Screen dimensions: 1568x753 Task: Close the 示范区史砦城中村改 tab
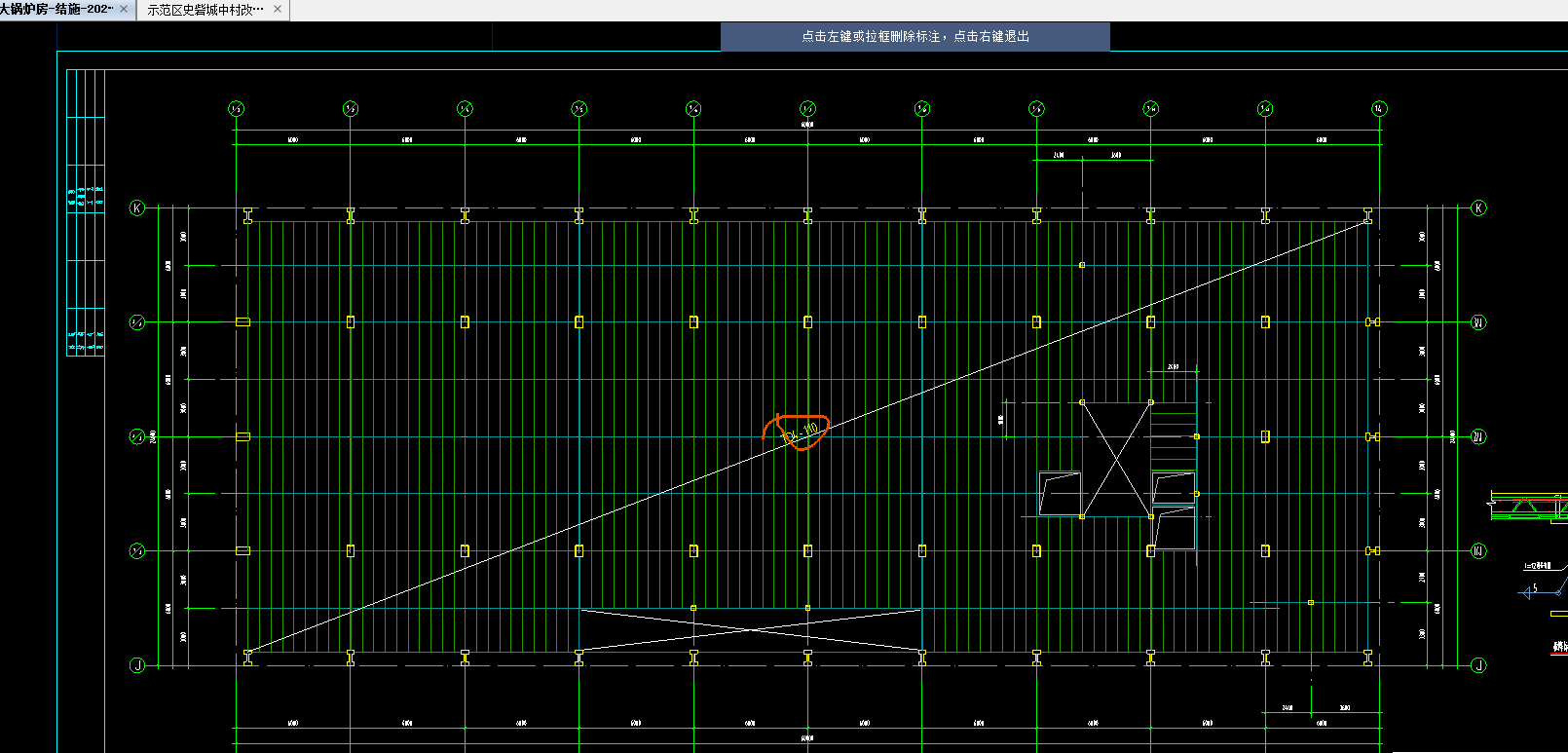pos(278,9)
